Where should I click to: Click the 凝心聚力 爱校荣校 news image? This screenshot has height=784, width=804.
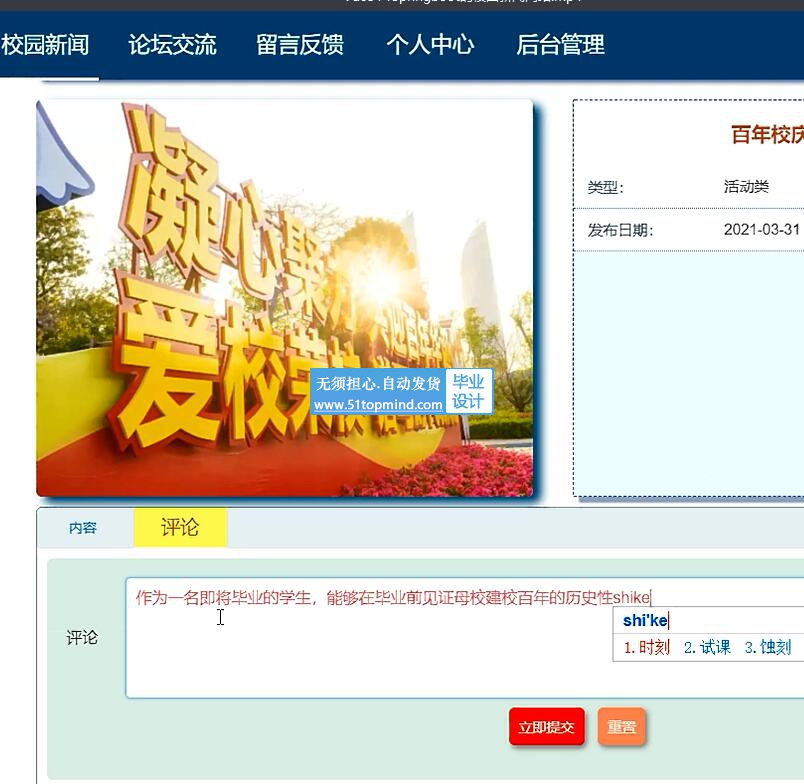[285, 298]
